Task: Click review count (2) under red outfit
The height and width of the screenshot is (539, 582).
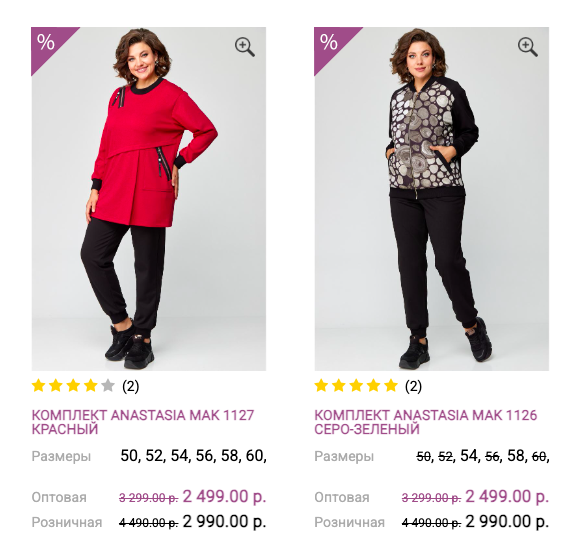Action: click(130, 386)
